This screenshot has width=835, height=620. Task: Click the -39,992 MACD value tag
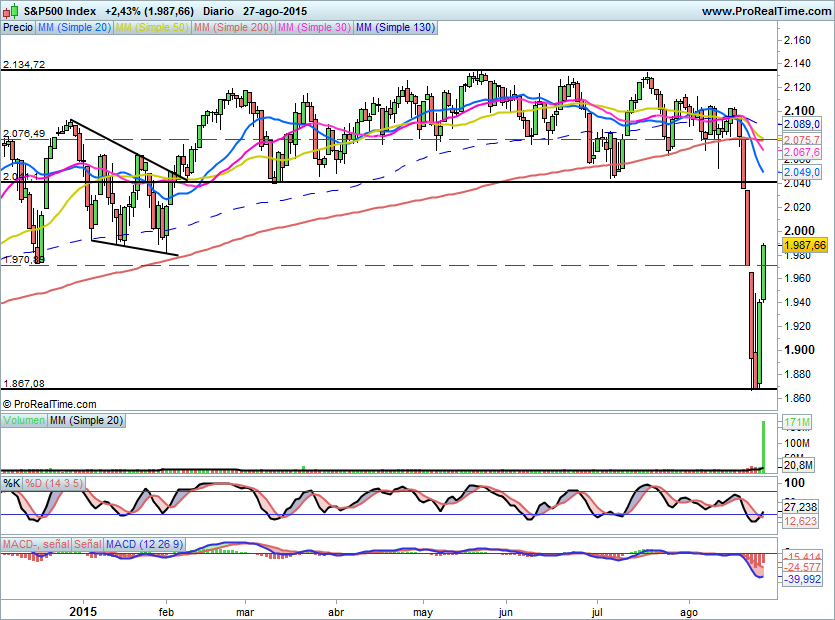pyautogui.click(x=802, y=579)
